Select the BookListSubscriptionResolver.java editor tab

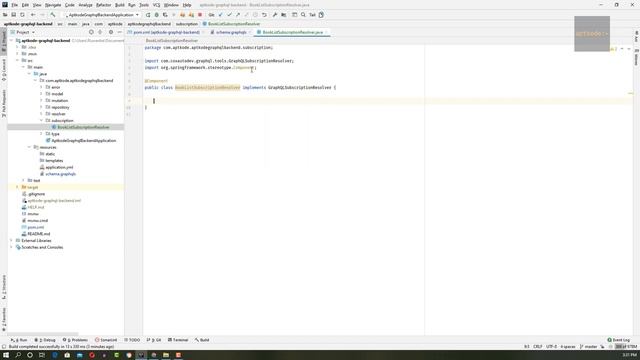292,32
